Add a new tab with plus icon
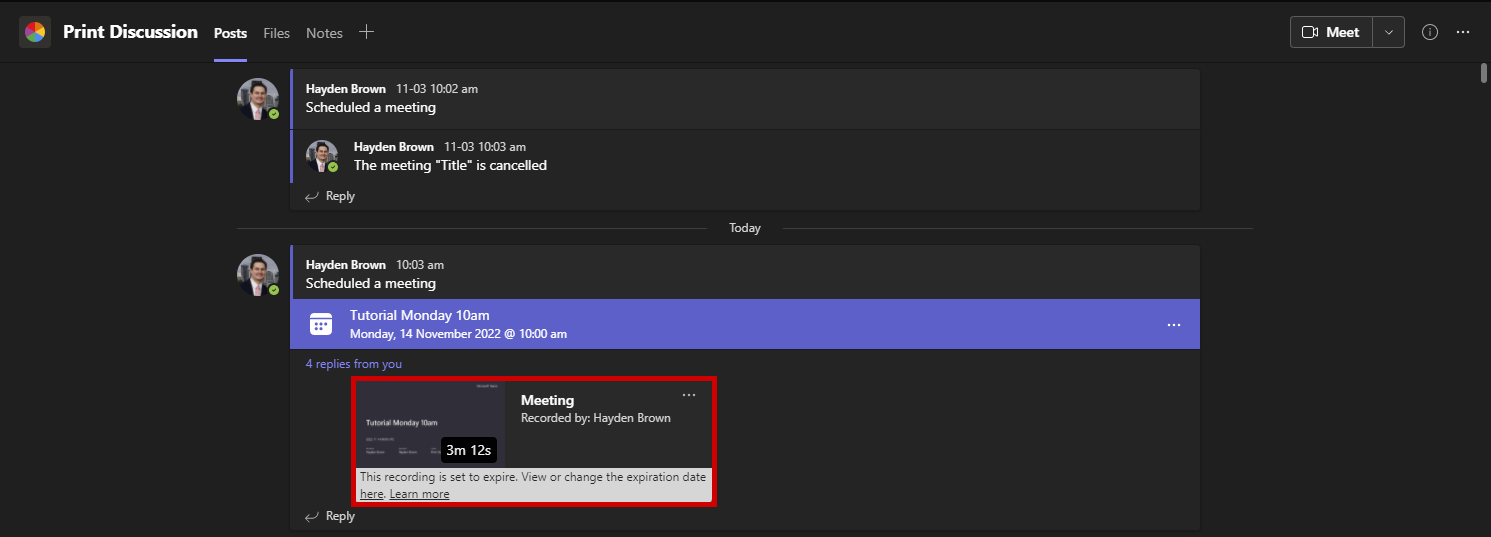 (x=367, y=32)
